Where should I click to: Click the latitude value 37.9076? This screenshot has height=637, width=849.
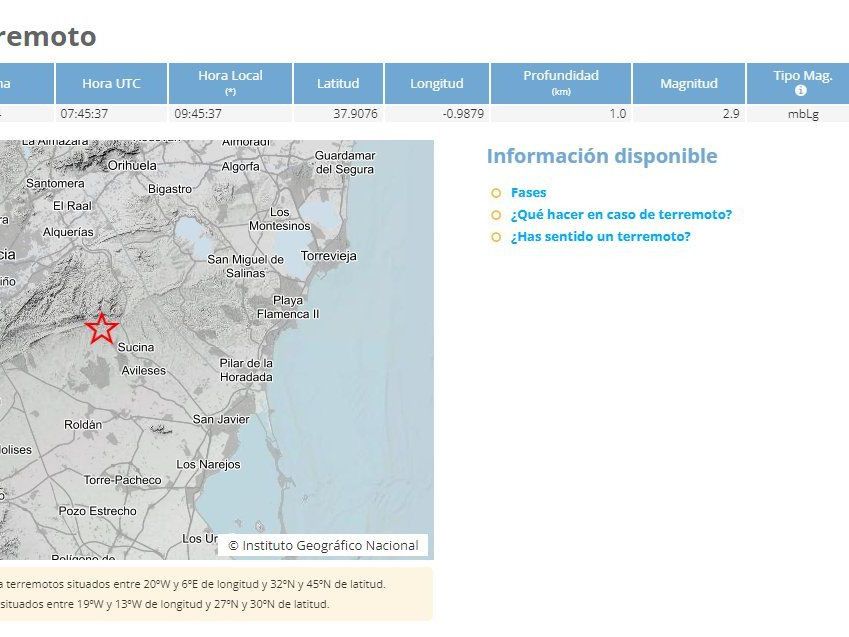(355, 114)
